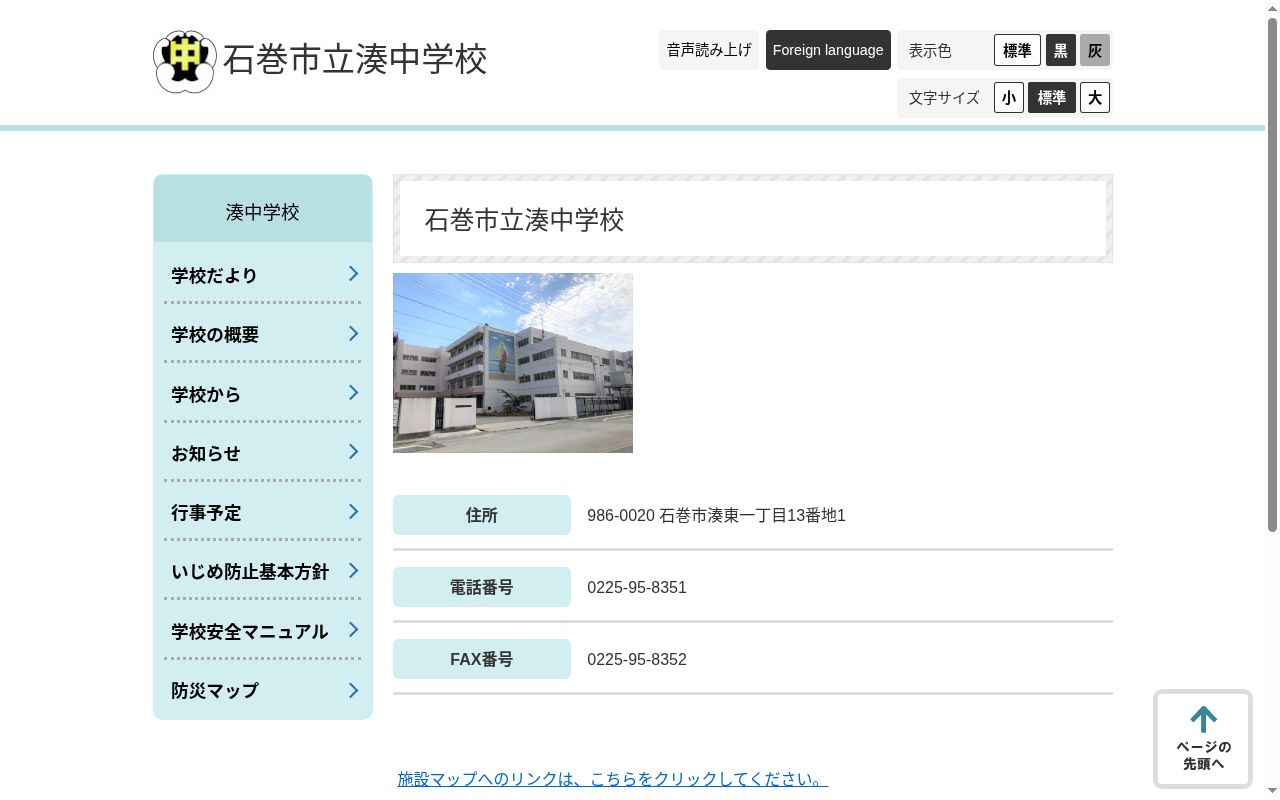Click the school emblem logo icon
The image size is (1280, 800).
(x=185, y=61)
